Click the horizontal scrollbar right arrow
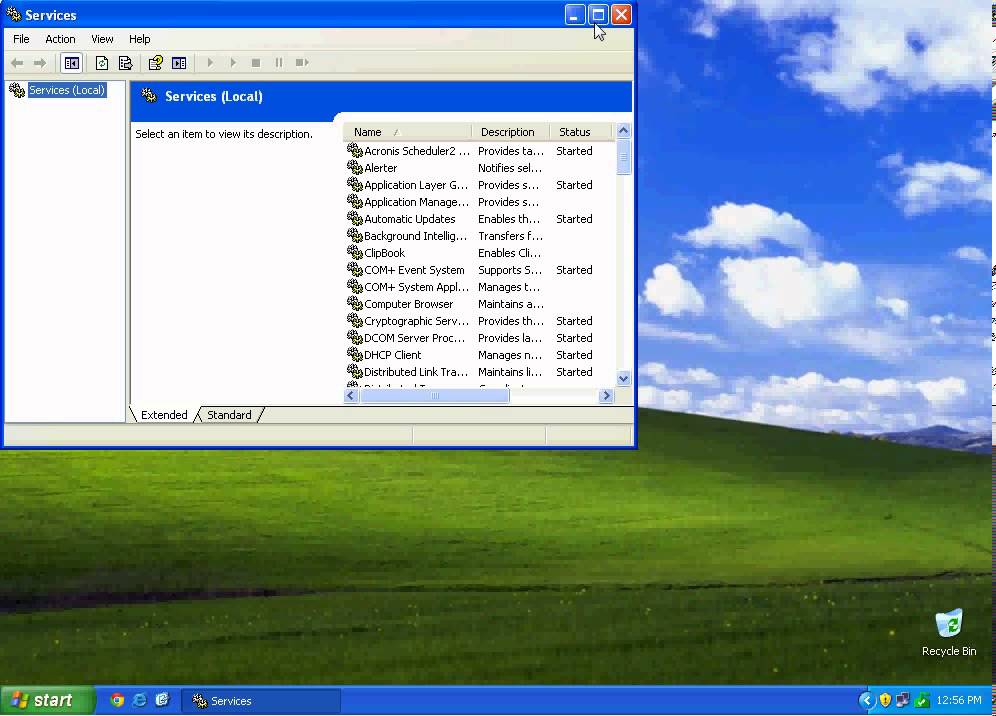Image resolution: width=996 pixels, height=716 pixels. point(606,395)
